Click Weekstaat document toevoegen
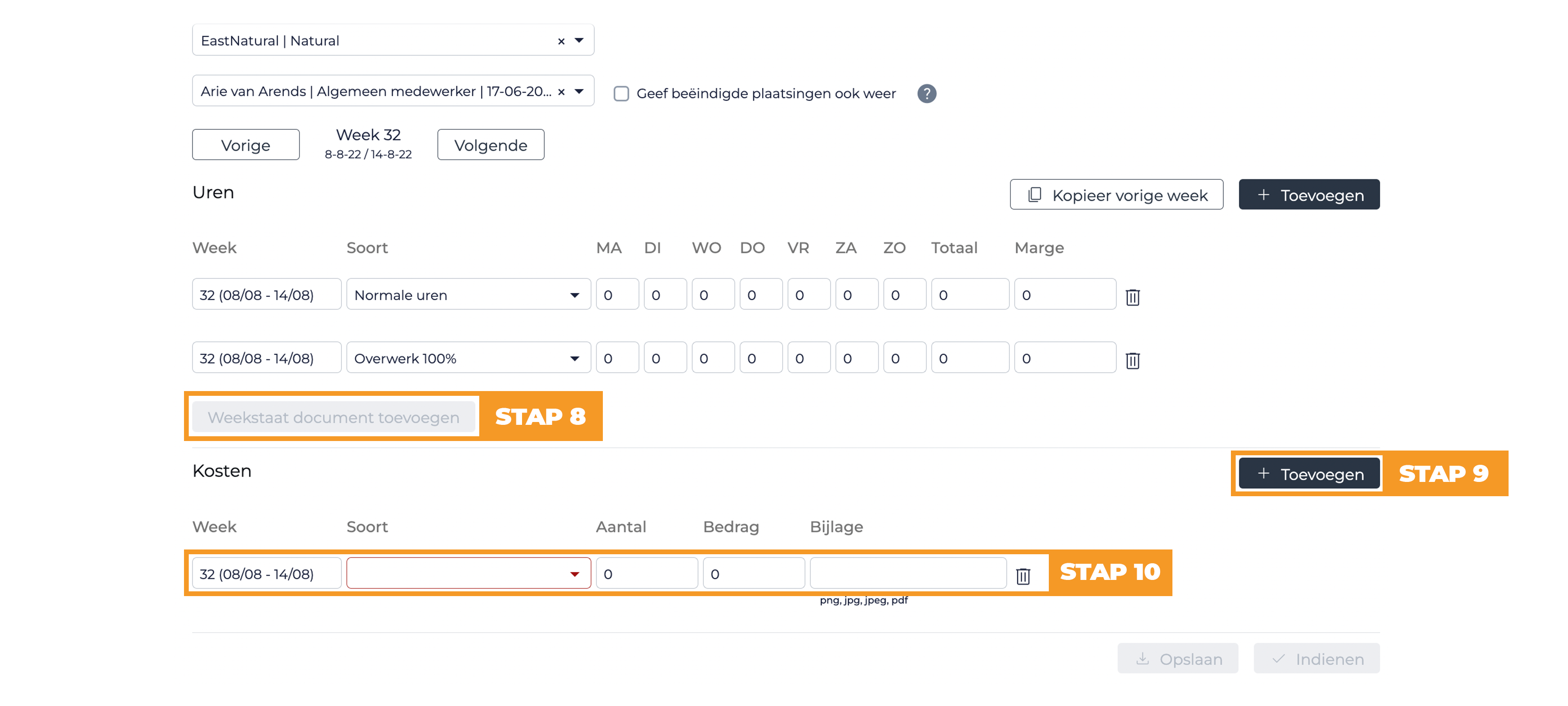Screen dimensions: 1568x706 [334, 417]
